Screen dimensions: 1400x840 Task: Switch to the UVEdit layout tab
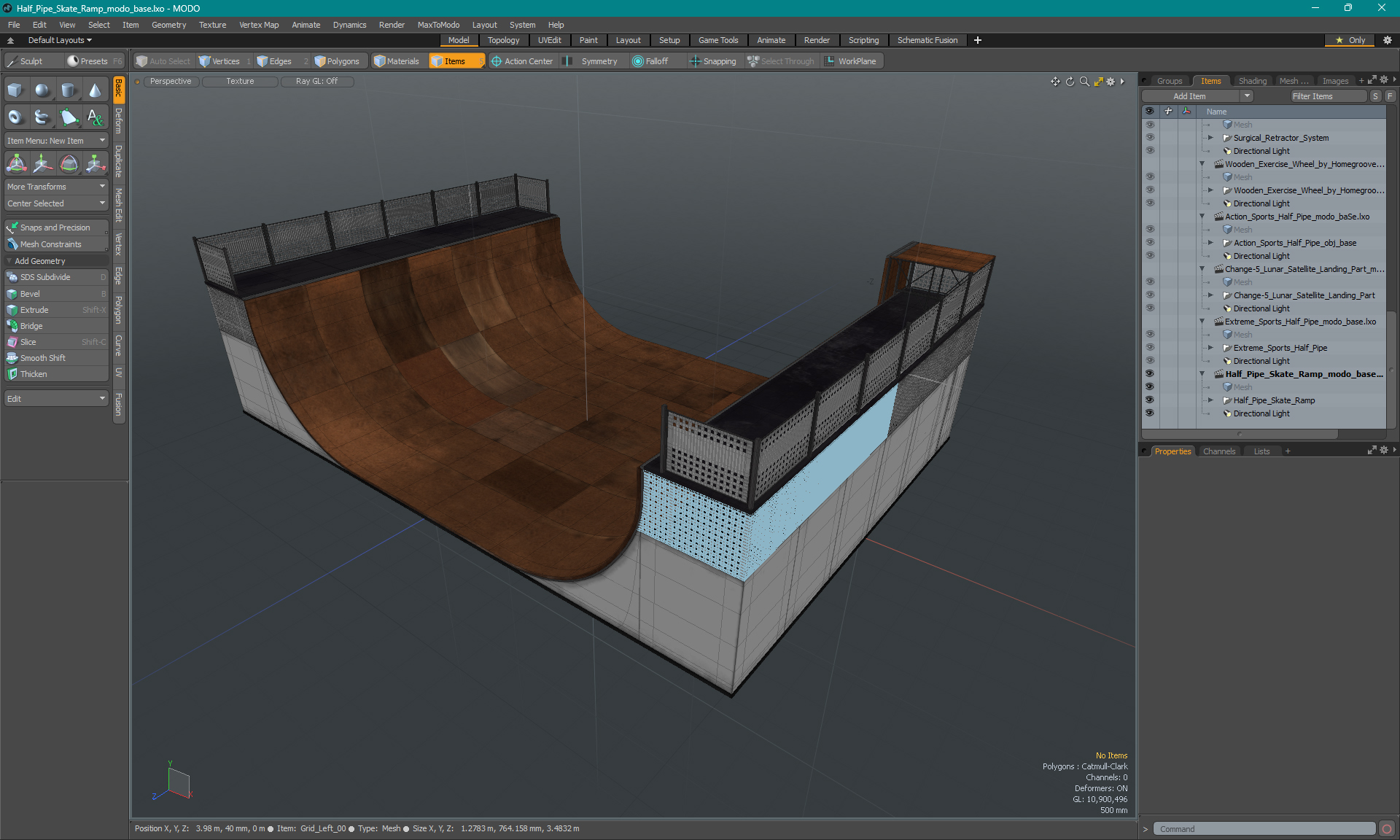click(x=549, y=40)
